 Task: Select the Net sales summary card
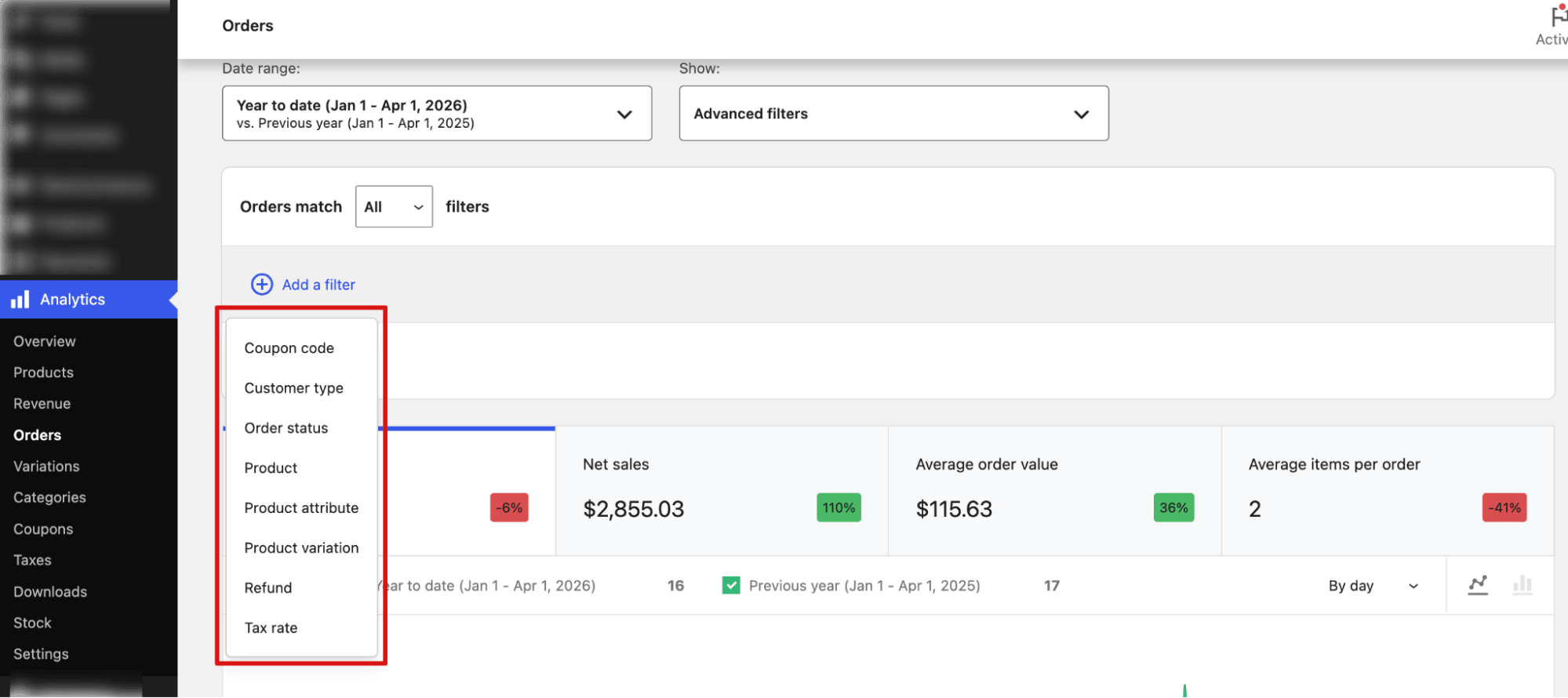(x=722, y=491)
